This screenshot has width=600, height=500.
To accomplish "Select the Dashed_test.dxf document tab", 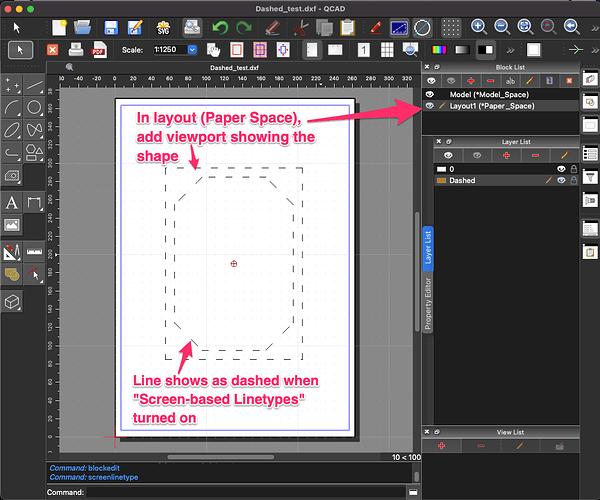I will coord(234,68).
